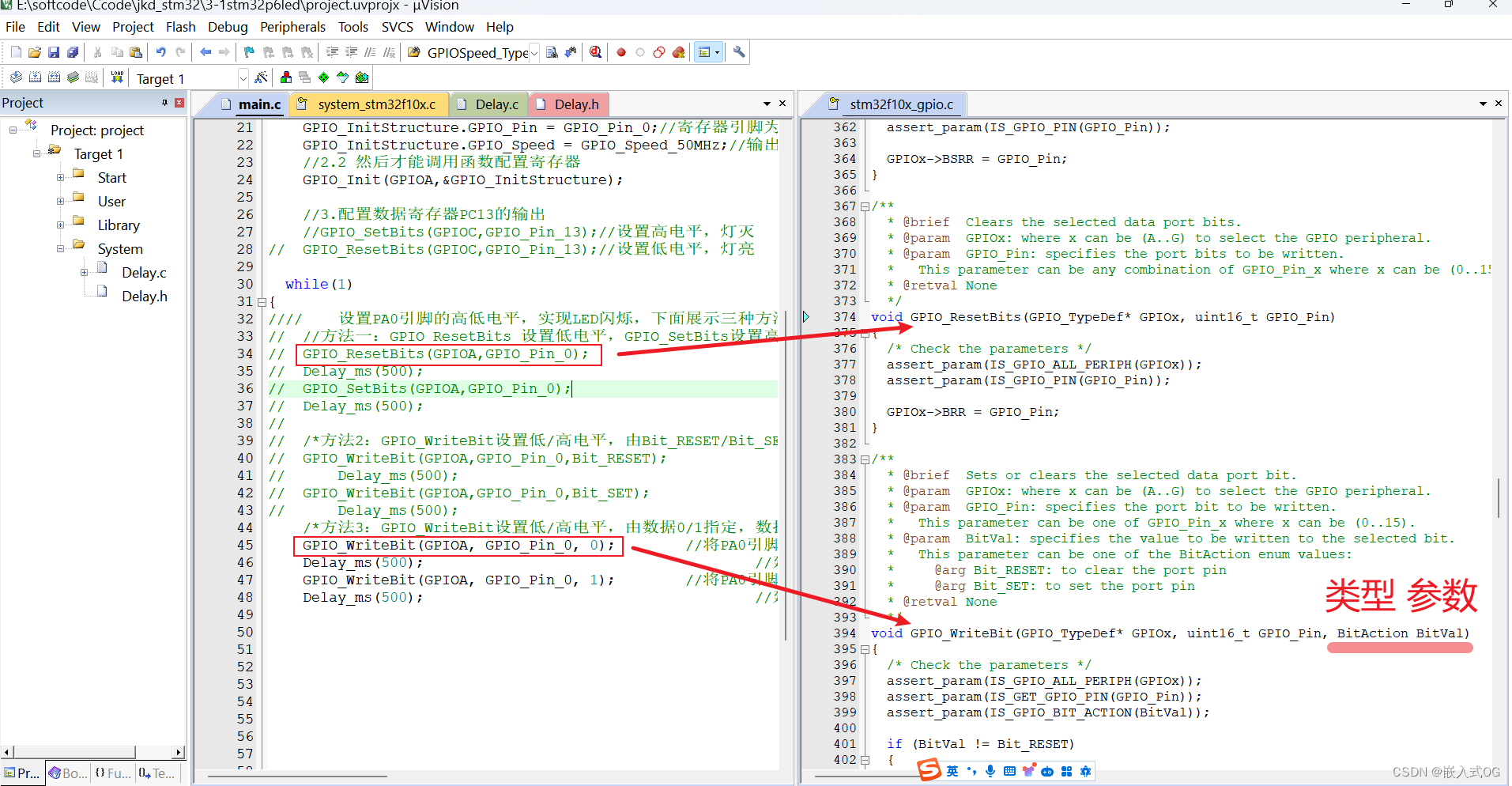1512x786 pixels.
Task: Click the Open file icon
Action: click(35, 53)
